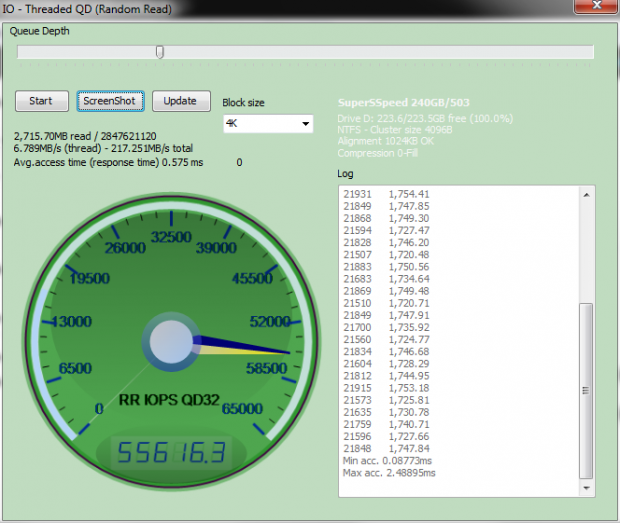
Task: Select log row 21848 1,747.84
Action: (386, 449)
